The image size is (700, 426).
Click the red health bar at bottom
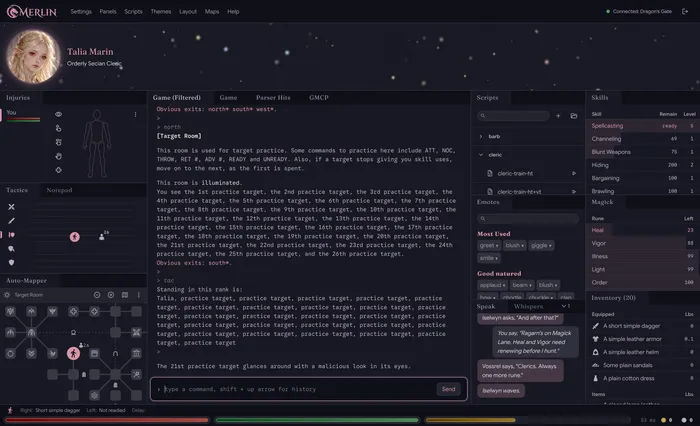coord(107,420)
